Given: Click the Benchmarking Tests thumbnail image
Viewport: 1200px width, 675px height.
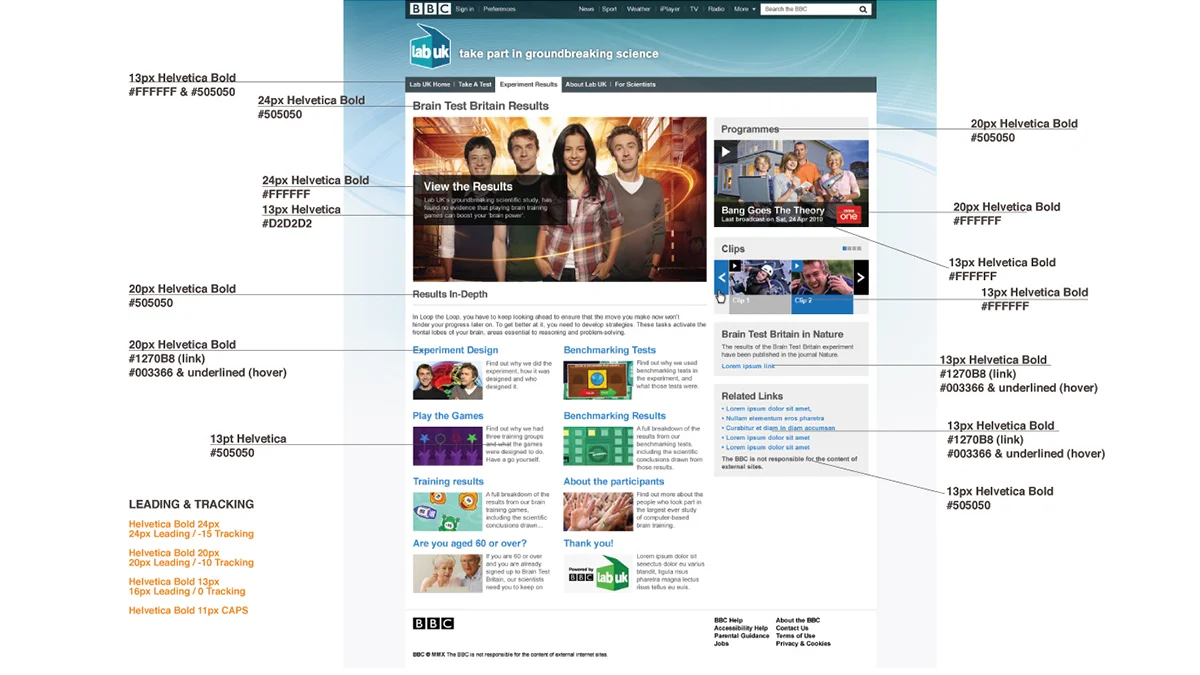Looking at the screenshot, I should [x=598, y=381].
